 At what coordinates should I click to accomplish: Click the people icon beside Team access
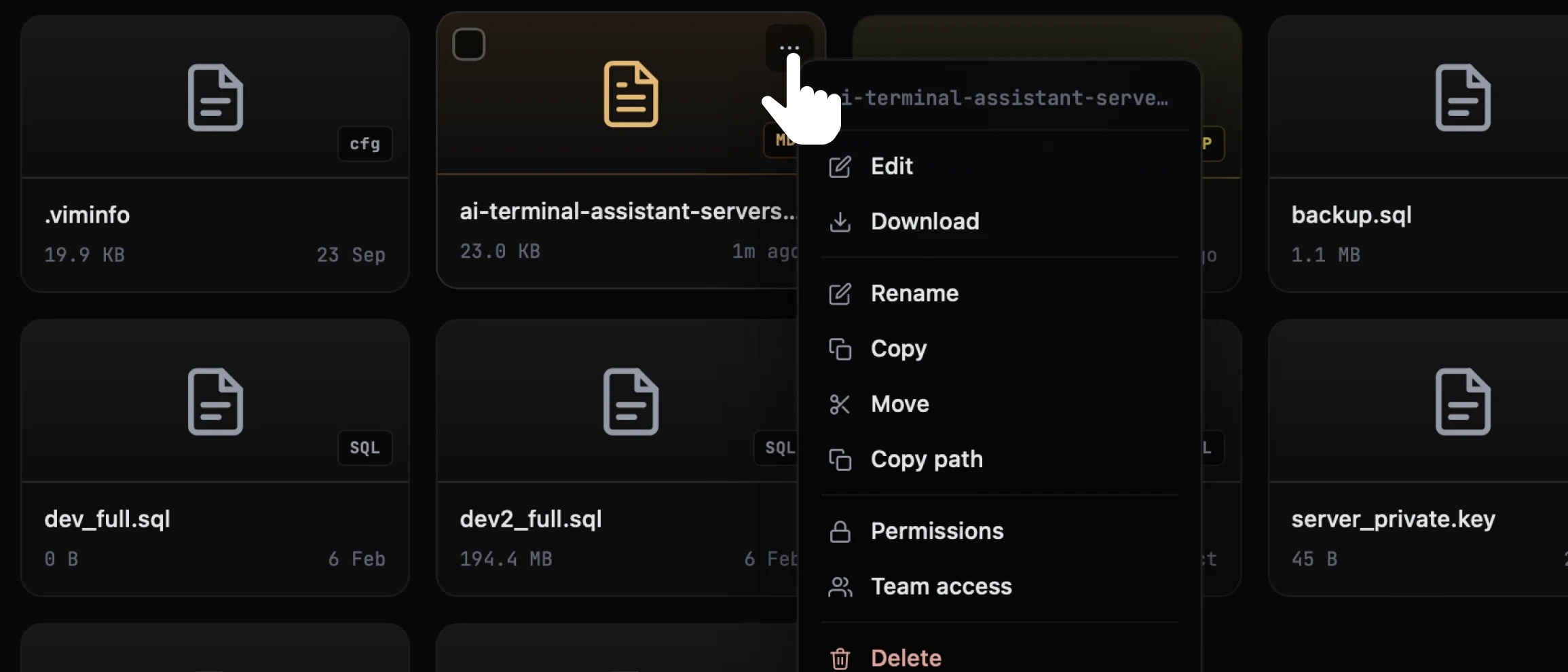(x=840, y=587)
